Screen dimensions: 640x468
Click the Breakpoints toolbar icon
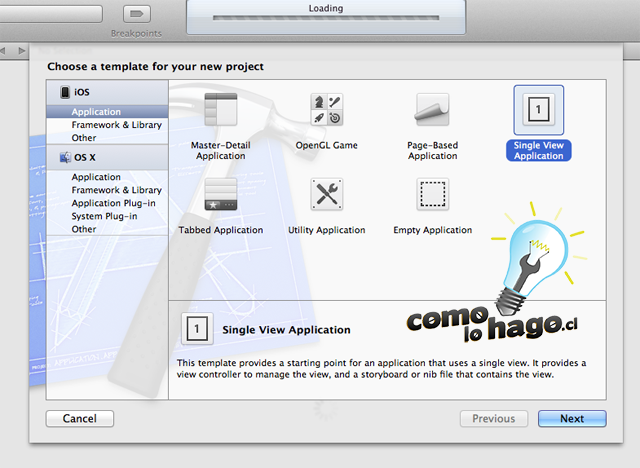[136, 14]
